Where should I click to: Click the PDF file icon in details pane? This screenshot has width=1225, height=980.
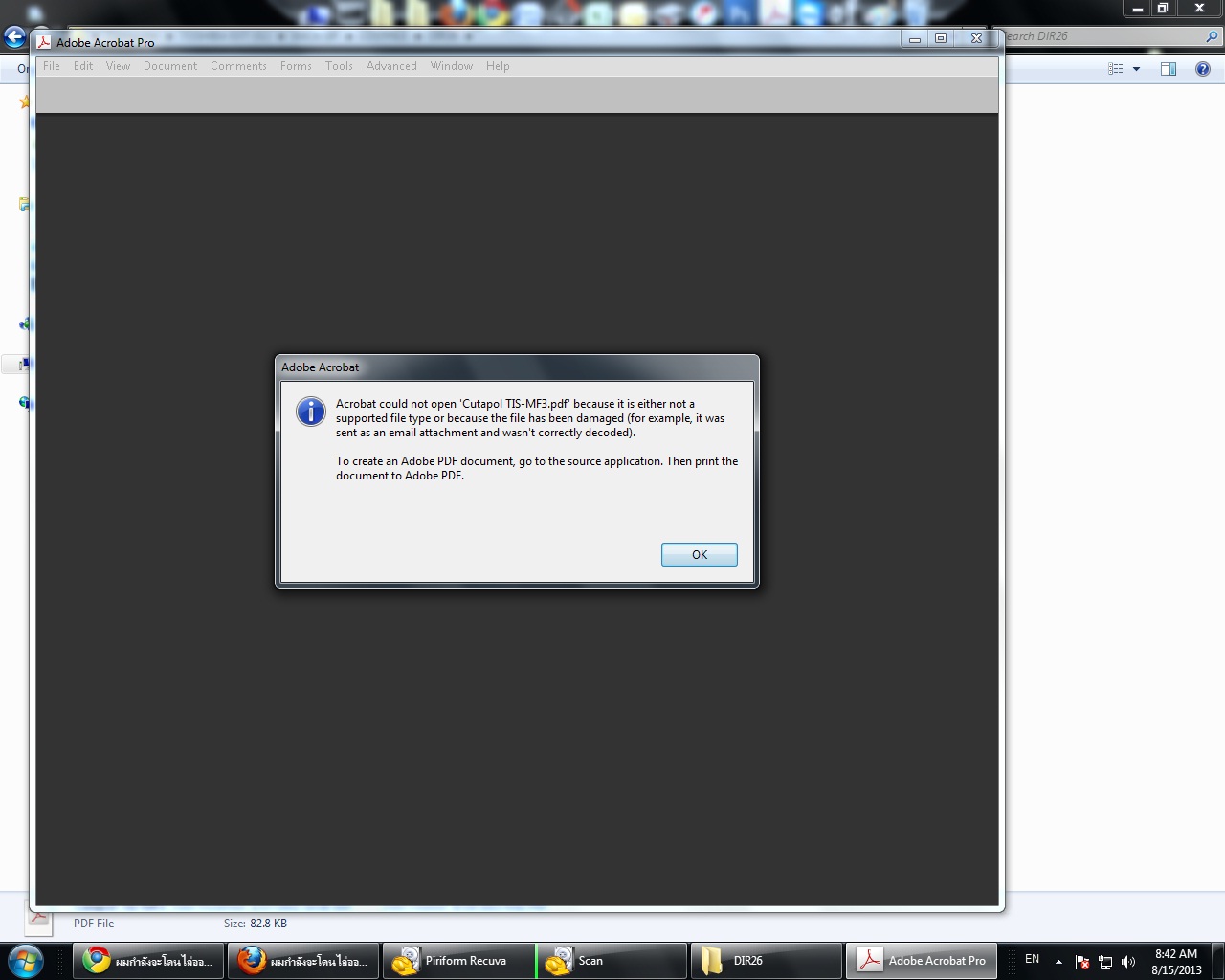(x=38, y=921)
